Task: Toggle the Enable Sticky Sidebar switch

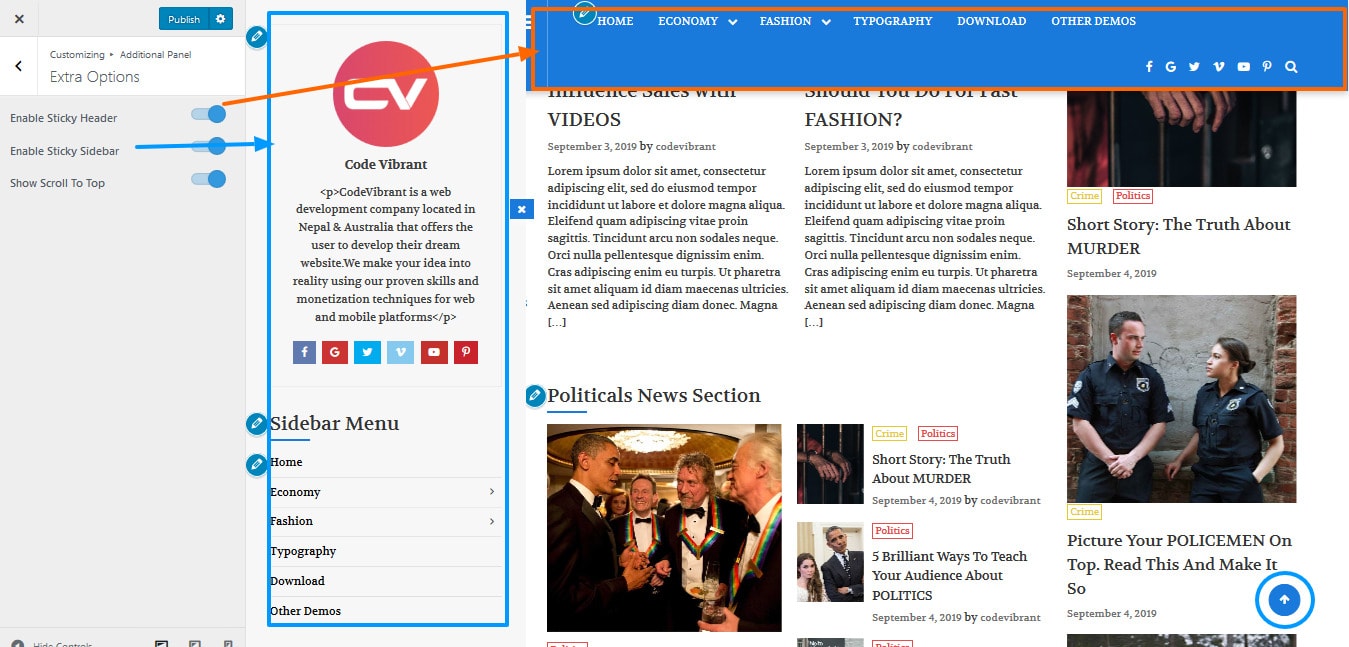Action: point(209,147)
